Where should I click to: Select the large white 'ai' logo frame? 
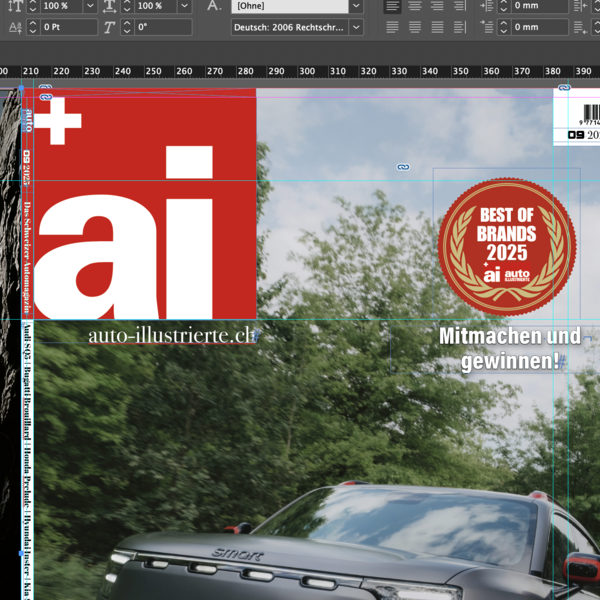pos(126,233)
